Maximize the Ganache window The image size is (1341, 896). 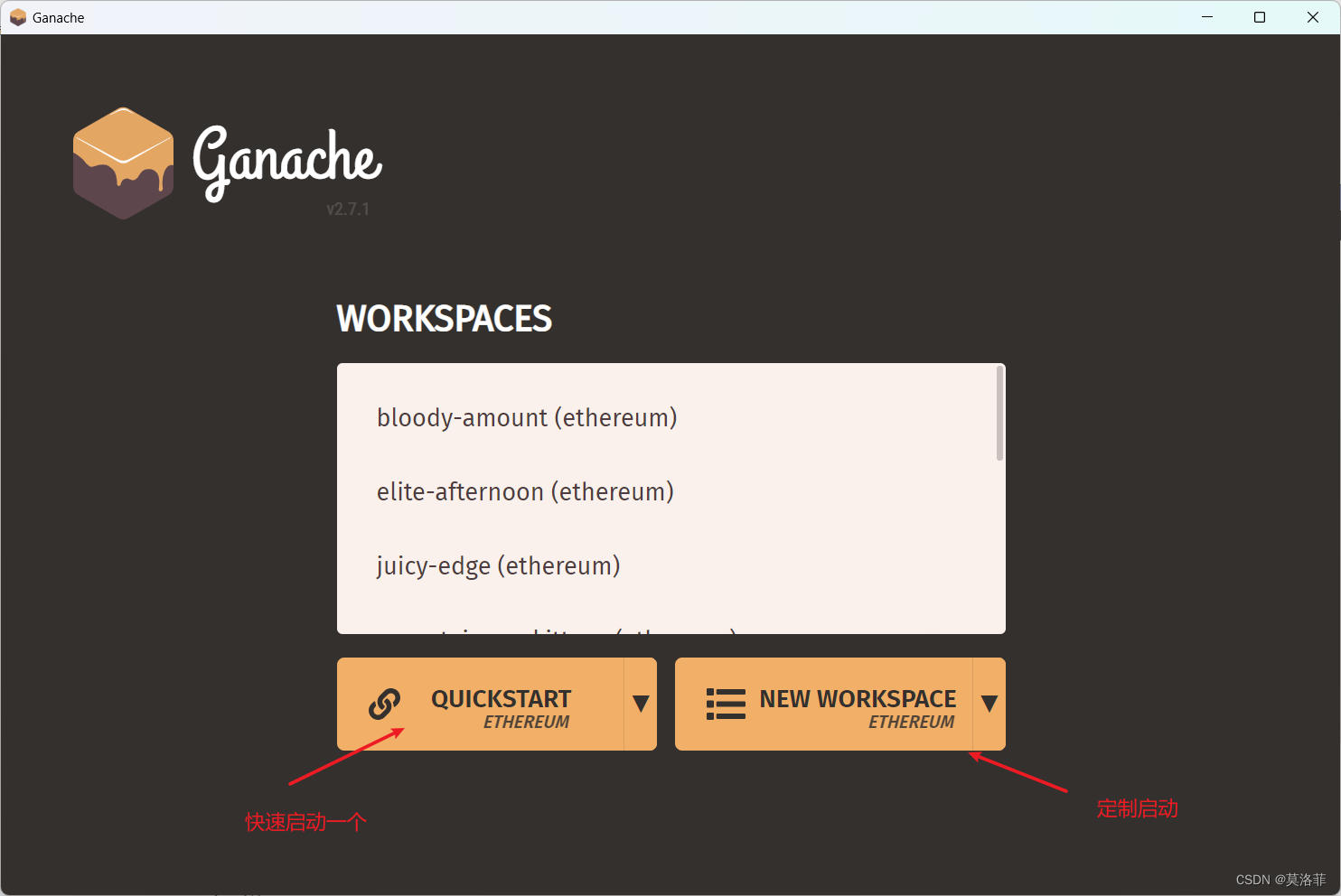coord(1260,17)
